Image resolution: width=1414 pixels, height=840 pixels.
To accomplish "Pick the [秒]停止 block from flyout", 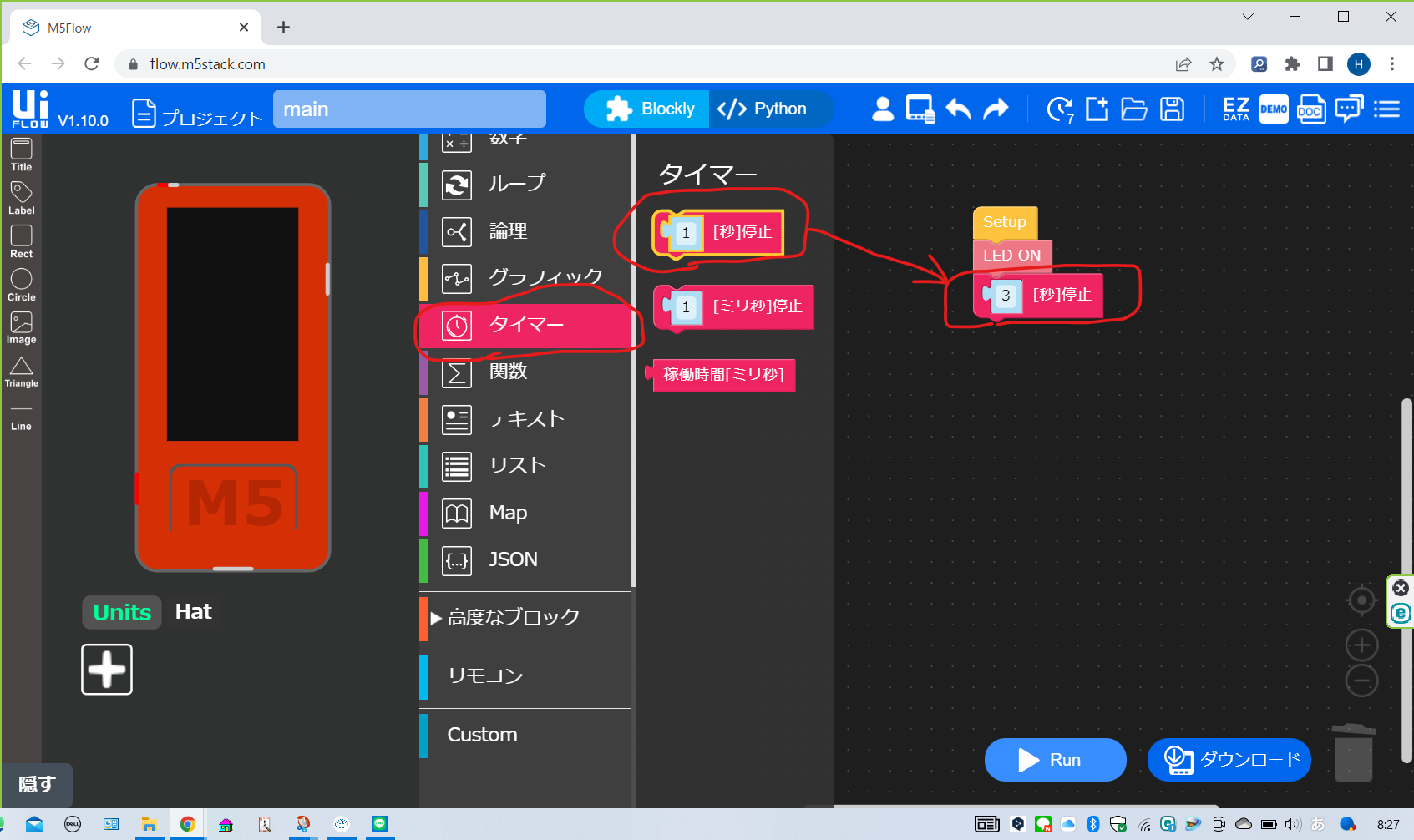I will pos(742,232).
